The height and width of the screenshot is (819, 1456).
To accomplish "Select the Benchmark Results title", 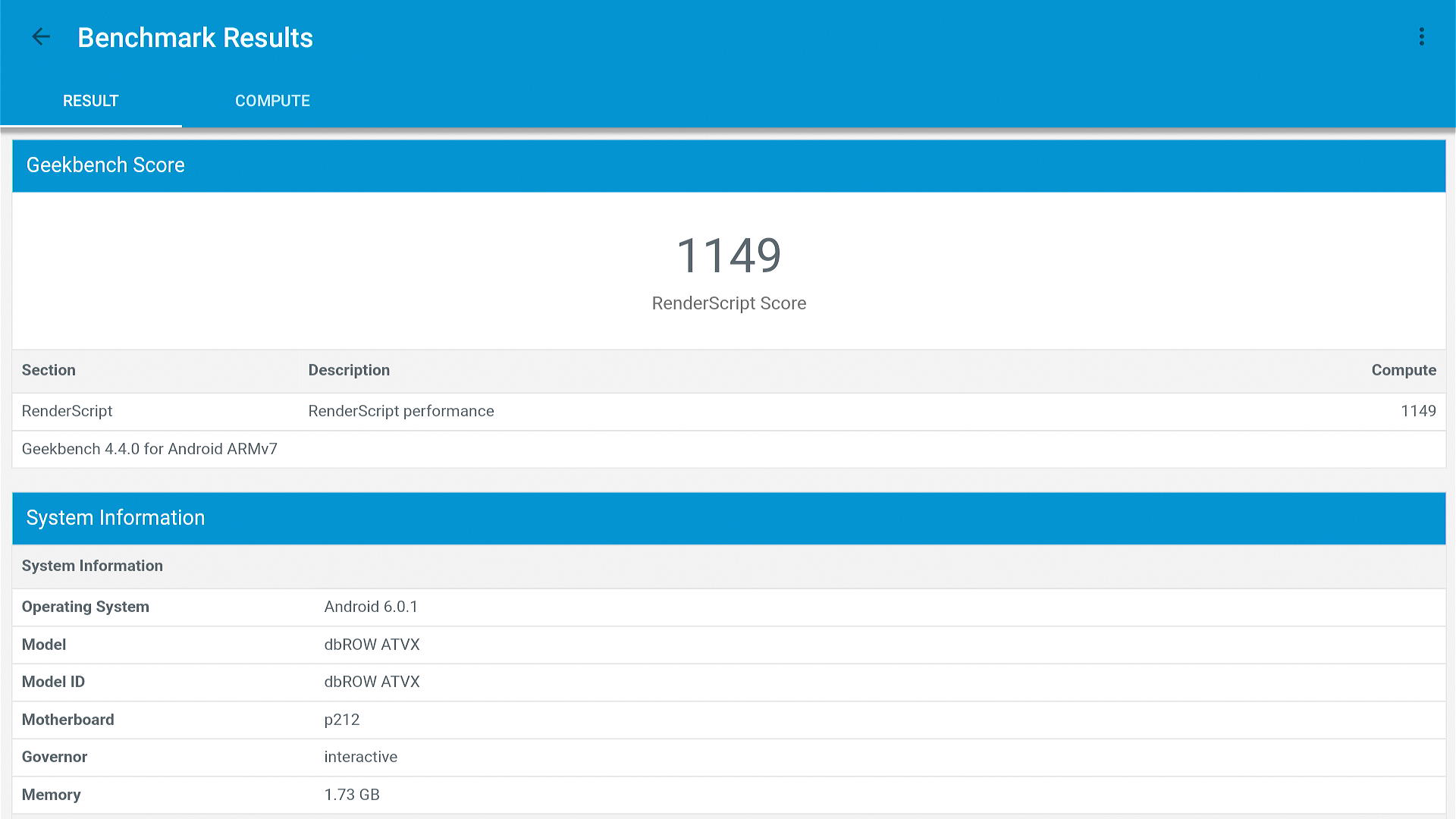I will tap(195, 37).
